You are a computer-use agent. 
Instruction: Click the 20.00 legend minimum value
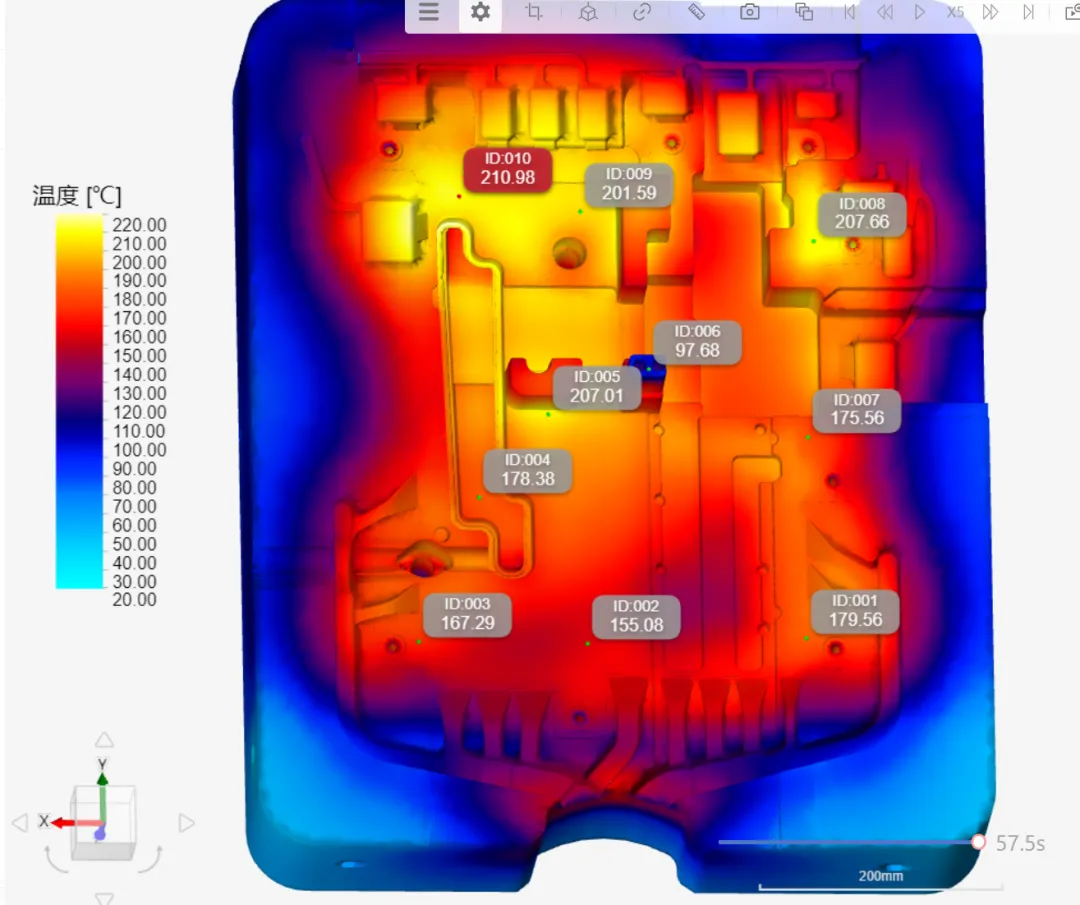coord(134,599)
